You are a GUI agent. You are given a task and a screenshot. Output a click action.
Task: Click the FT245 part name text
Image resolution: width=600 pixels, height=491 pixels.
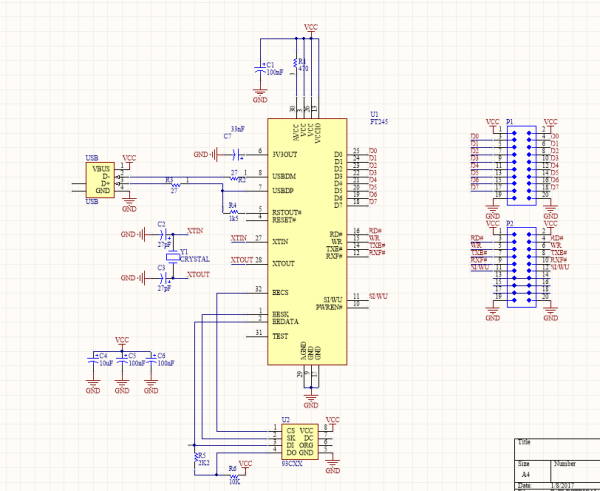point(379,122)
